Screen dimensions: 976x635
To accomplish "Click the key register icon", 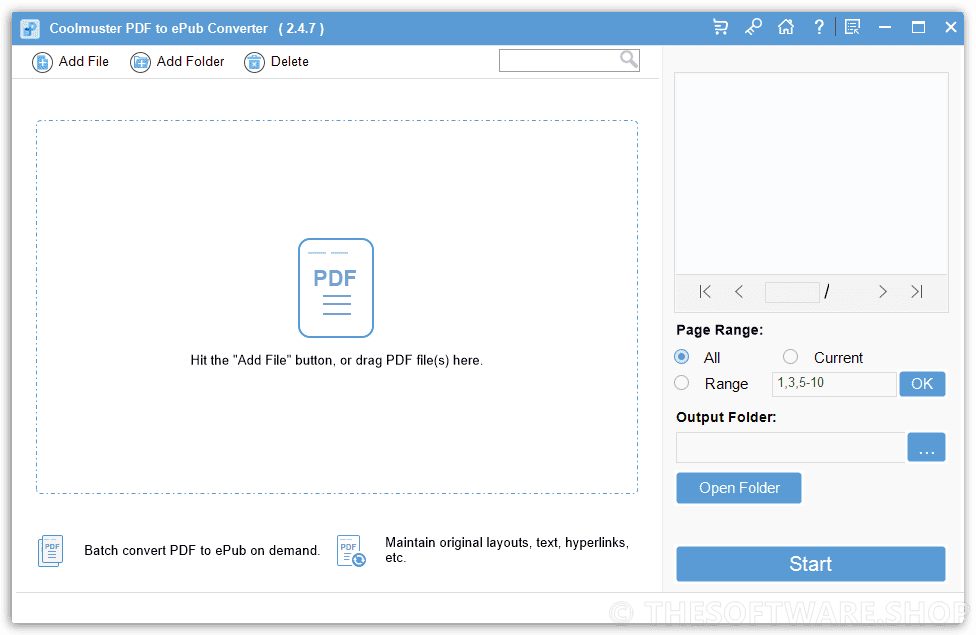I will click(x=753, y=27).
